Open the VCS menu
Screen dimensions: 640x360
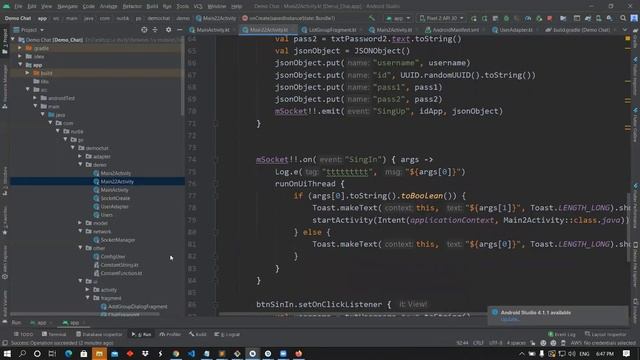click(198, 7)
